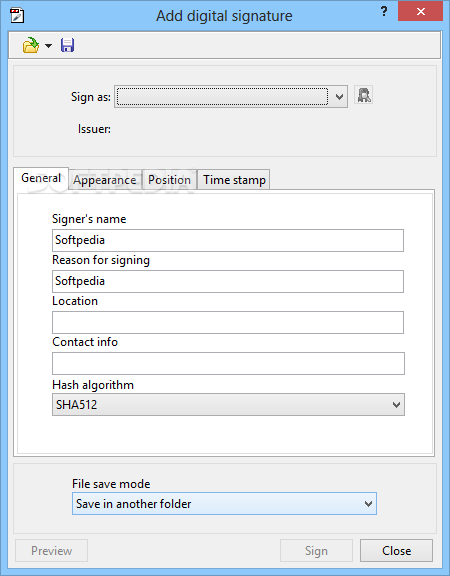Click the empty Location input field

[x=228, y=323]
